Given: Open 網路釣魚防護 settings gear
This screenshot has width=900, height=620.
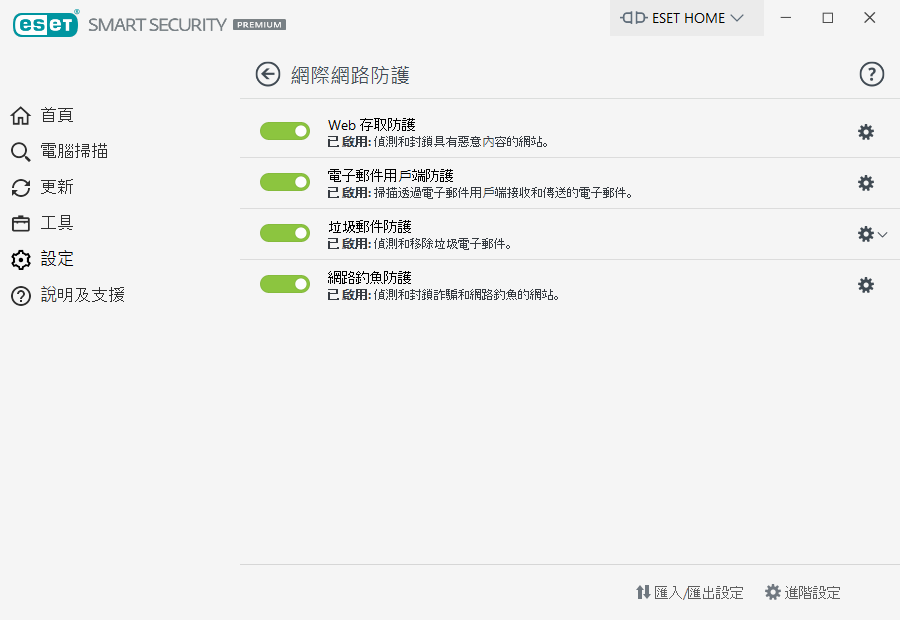Looking at the screenshot, I should point(866,285).
